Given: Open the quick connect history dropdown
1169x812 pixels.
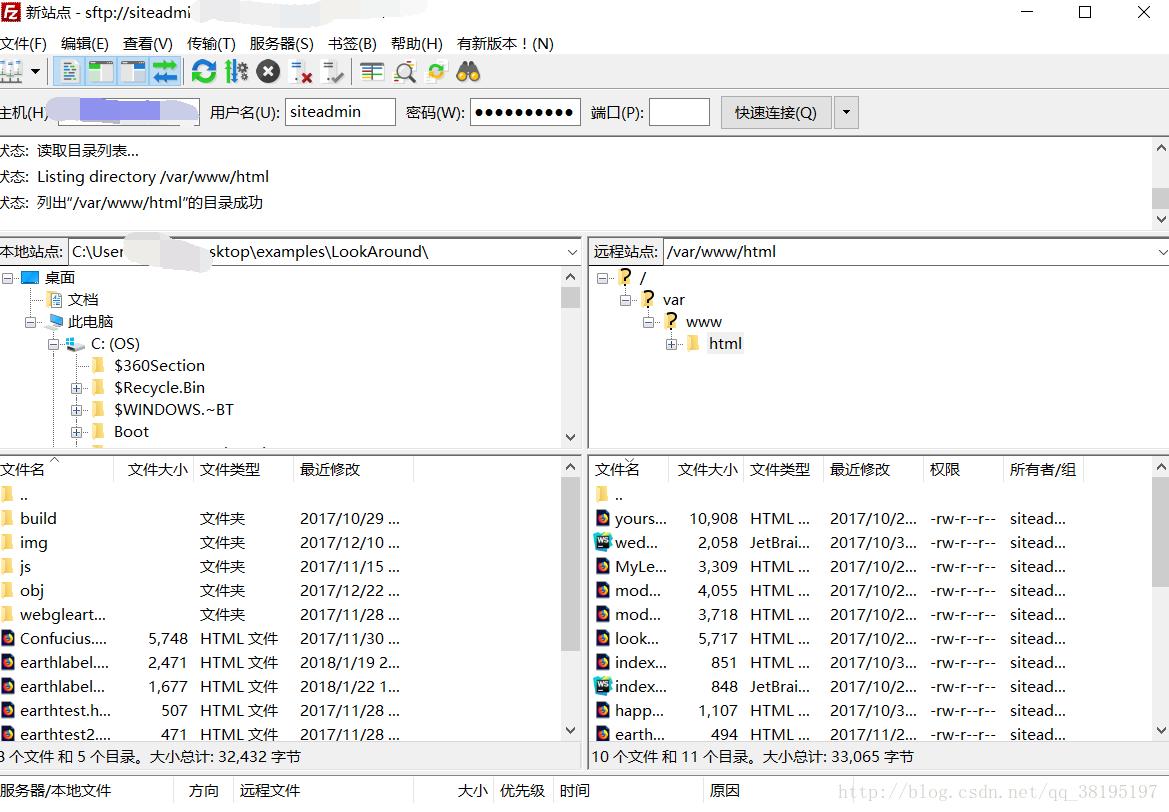Looking at the screenshot, I should tap(846, 113).
